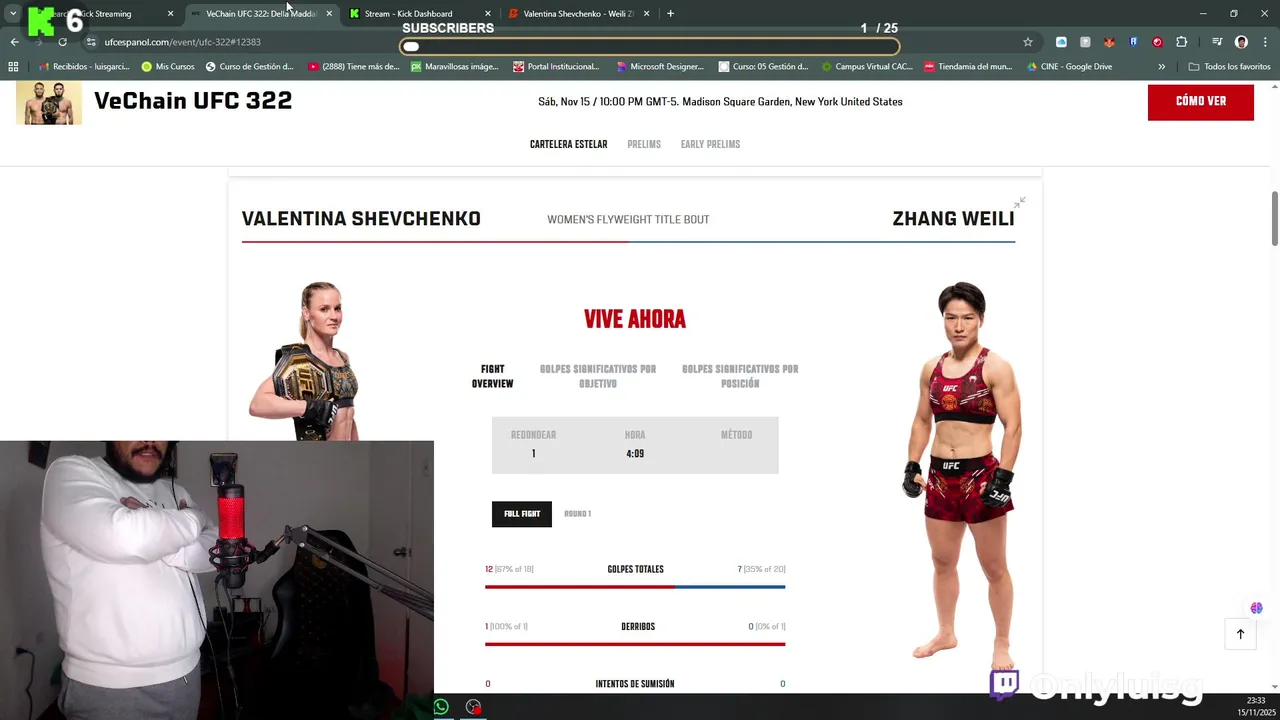Click the VALENTINA SHEVCHENKO name heading

coord(361,219)
